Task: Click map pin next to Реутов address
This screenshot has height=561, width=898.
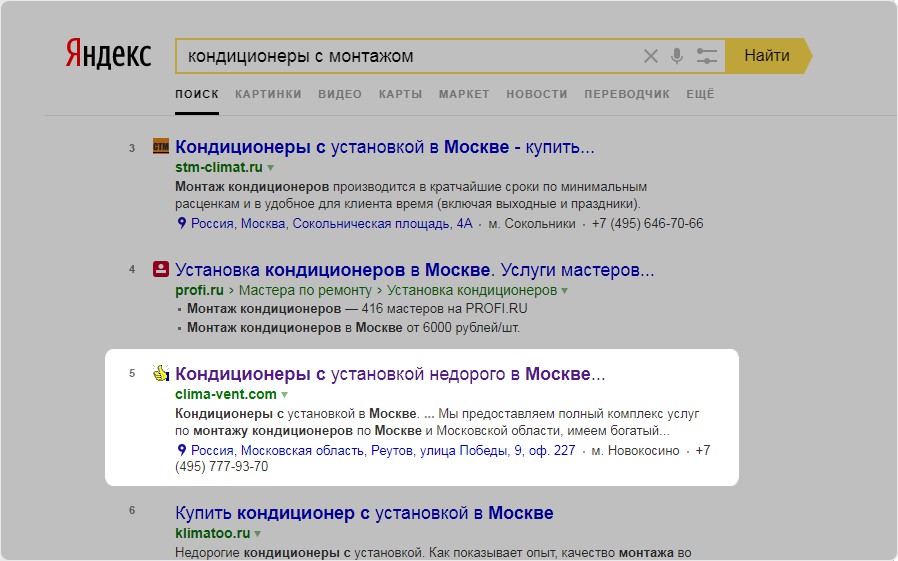Action: [x=182, y=450]
